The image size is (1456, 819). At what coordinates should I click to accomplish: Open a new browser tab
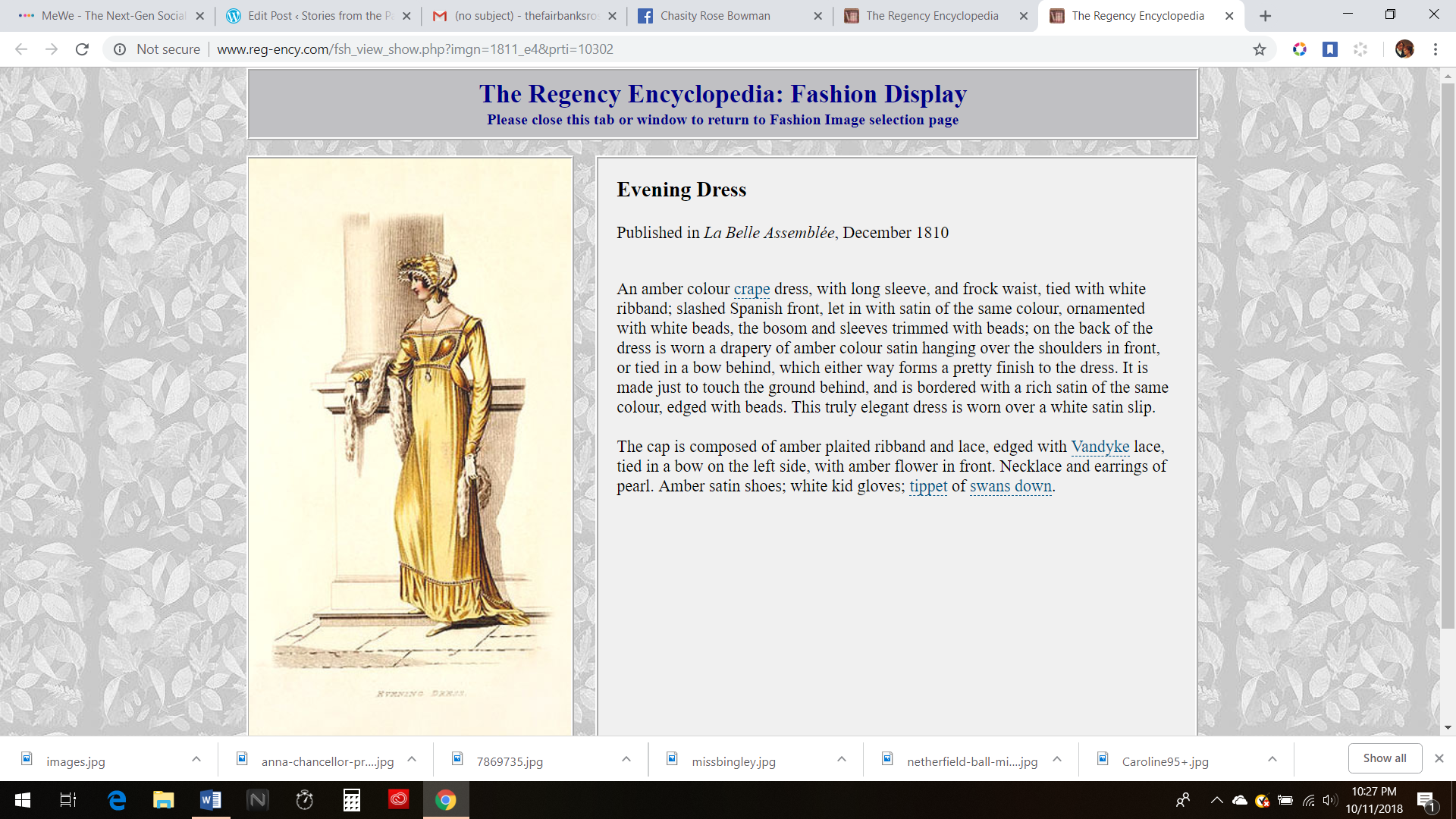coord(1265,16)
